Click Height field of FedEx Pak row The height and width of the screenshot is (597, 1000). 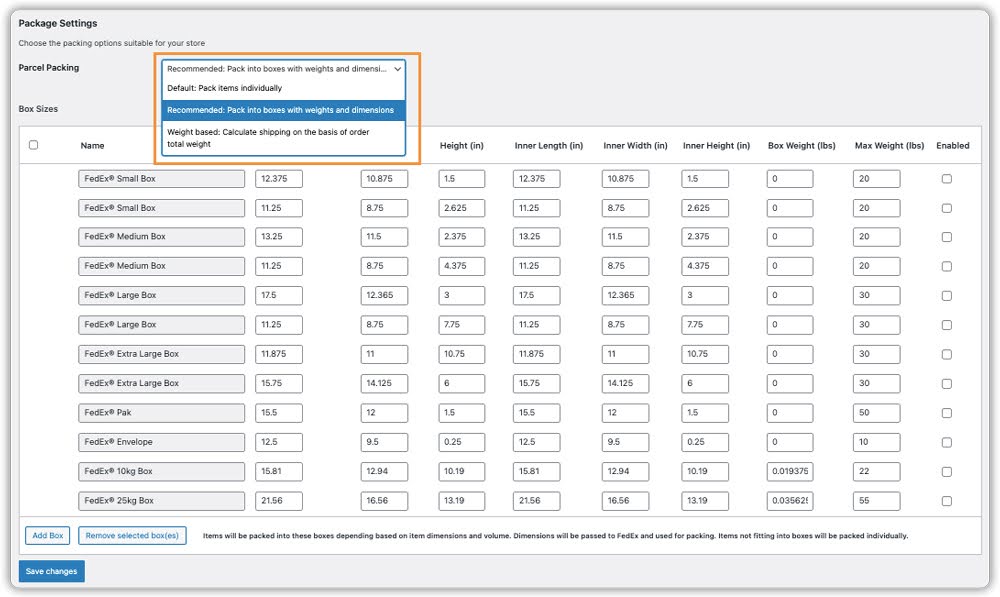click(x=460, y=412)
